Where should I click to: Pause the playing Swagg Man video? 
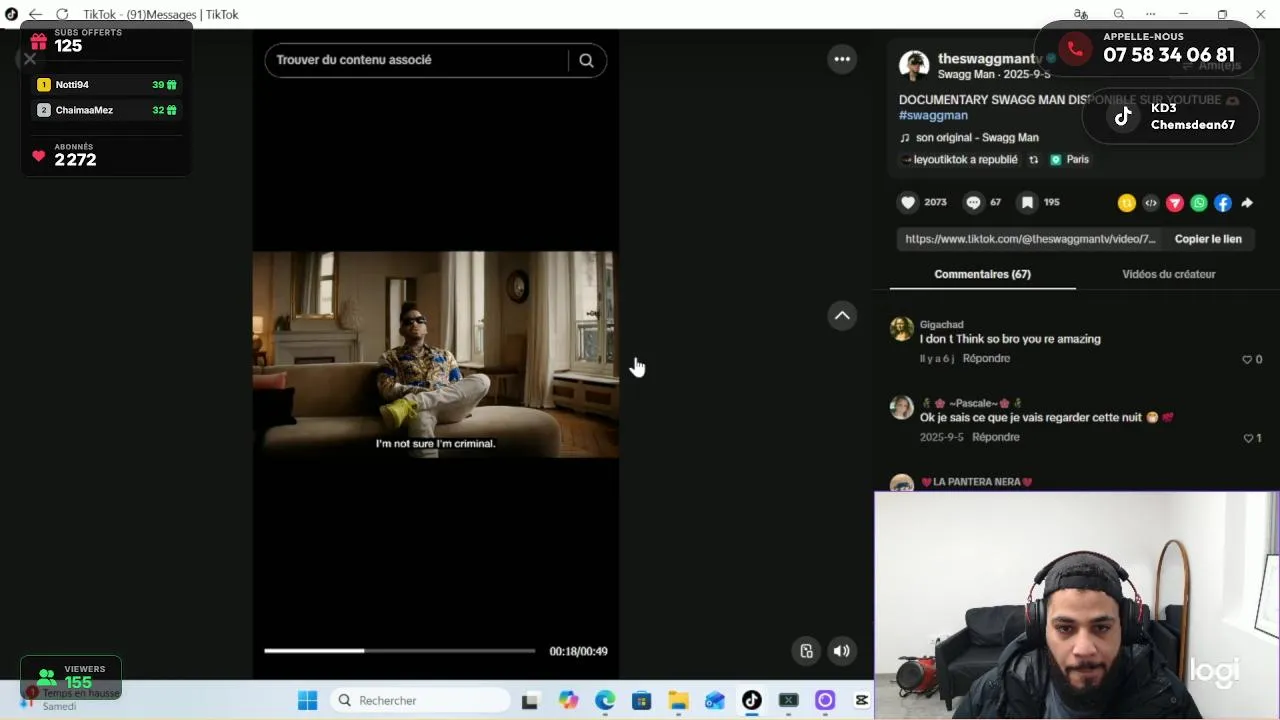pyautogui.click(x=435, y=355)
